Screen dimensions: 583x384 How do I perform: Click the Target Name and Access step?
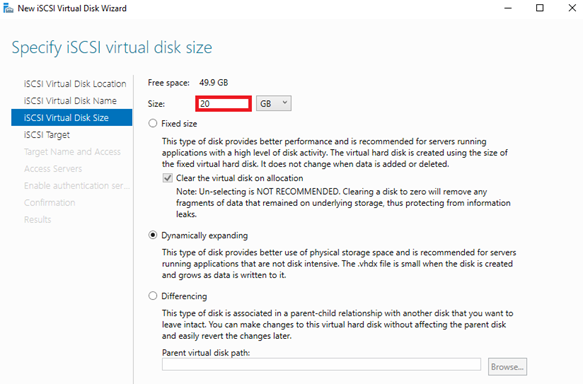point(73,152)
